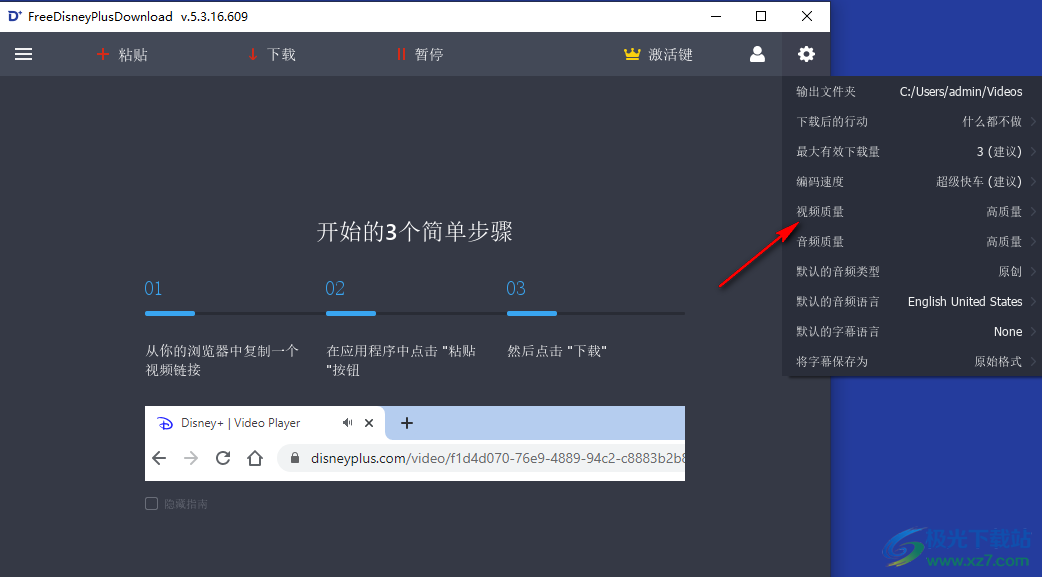
Task: Click the 默认的字幕语言 label
Action: click(838, 331)
